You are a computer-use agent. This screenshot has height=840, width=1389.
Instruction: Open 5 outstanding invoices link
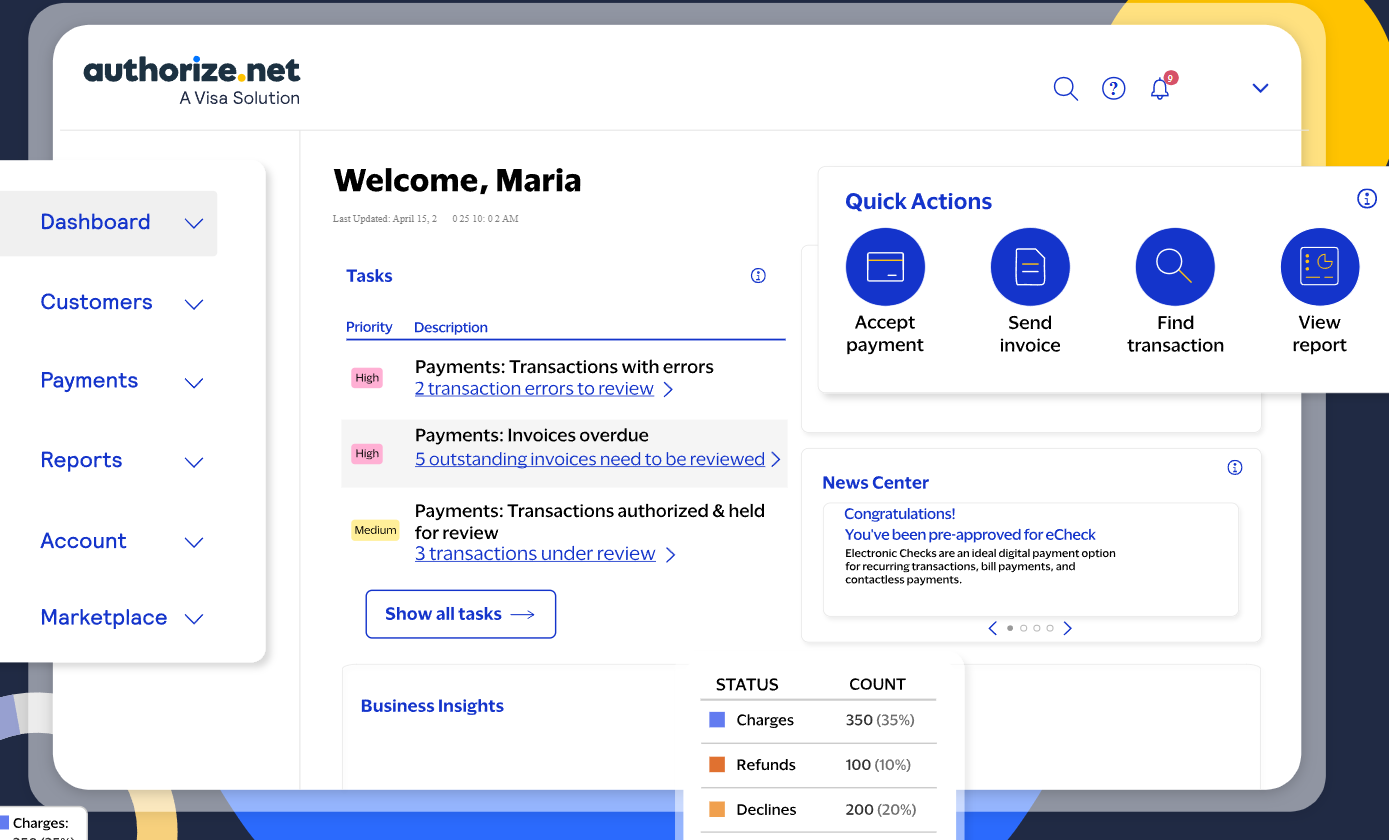coord(590,459)
